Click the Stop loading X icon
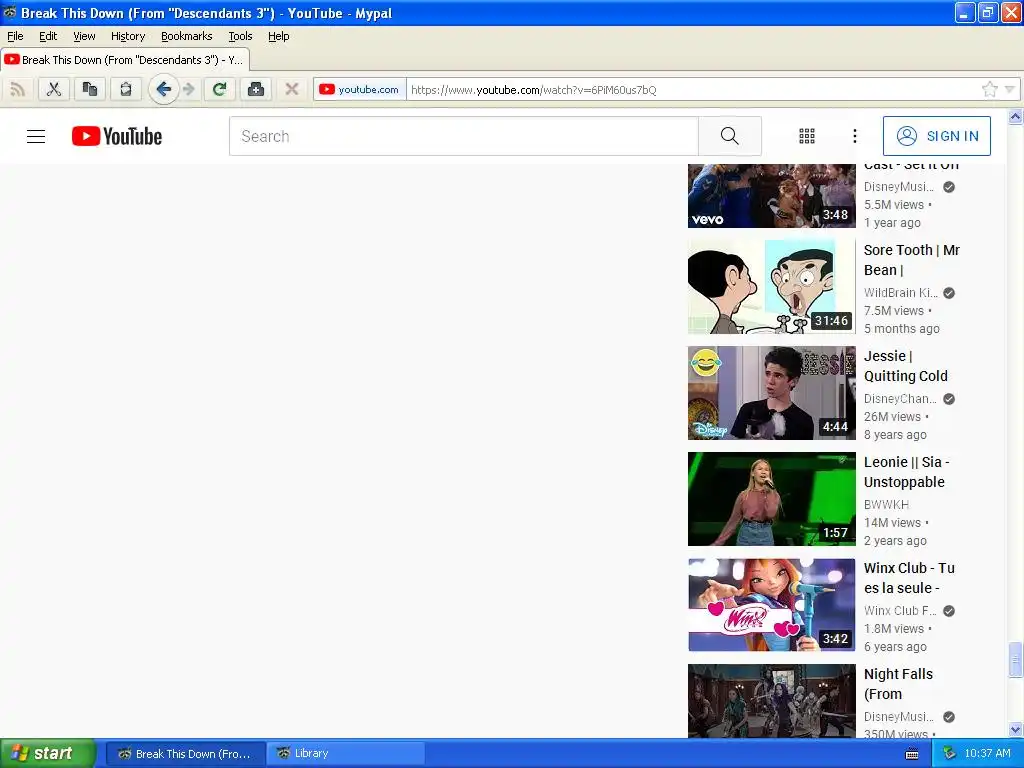1024x768 pixels. [x=292, y=89]
